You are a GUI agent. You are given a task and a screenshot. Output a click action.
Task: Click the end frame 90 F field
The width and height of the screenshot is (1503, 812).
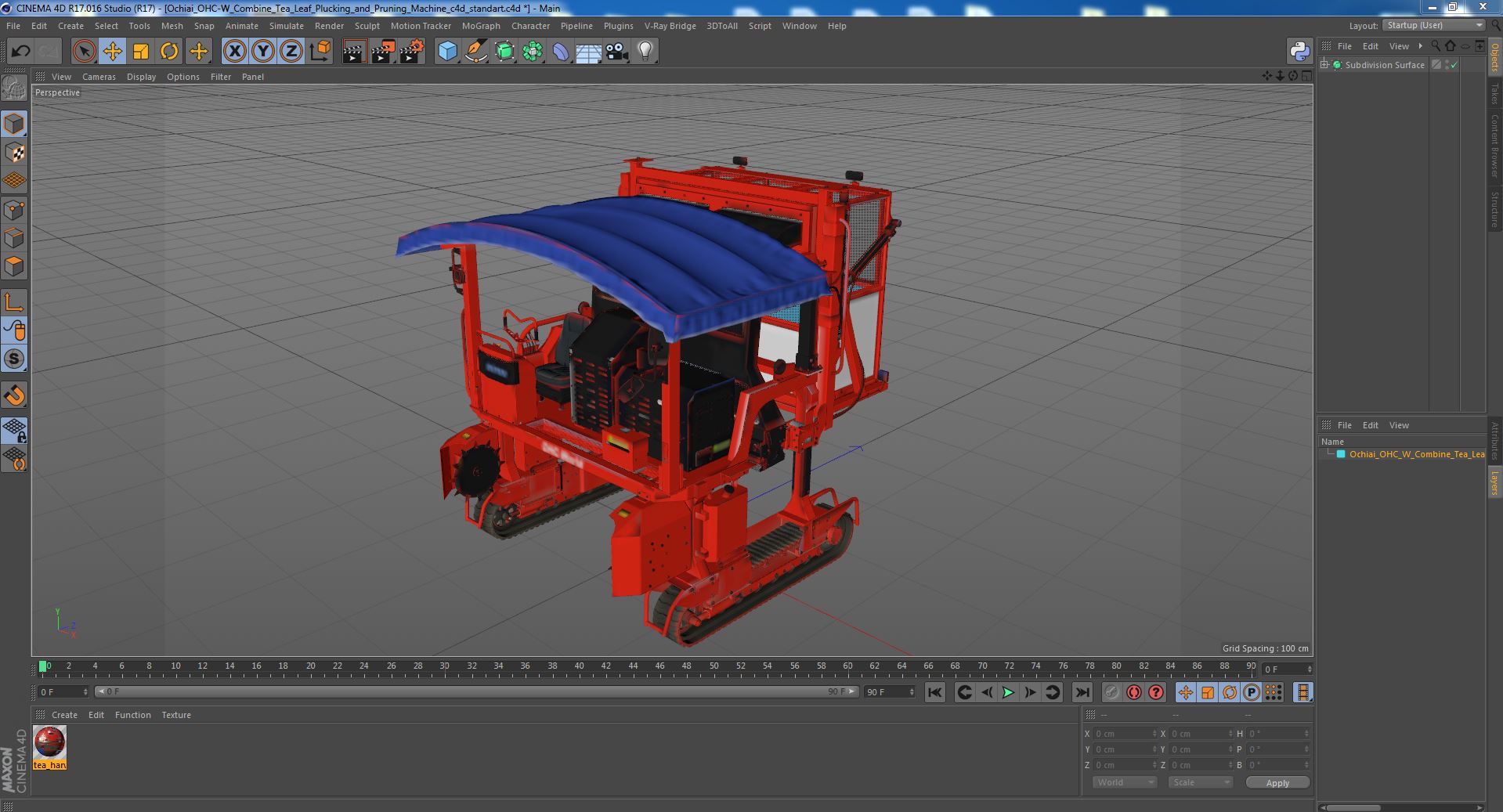tap(889, 692)
